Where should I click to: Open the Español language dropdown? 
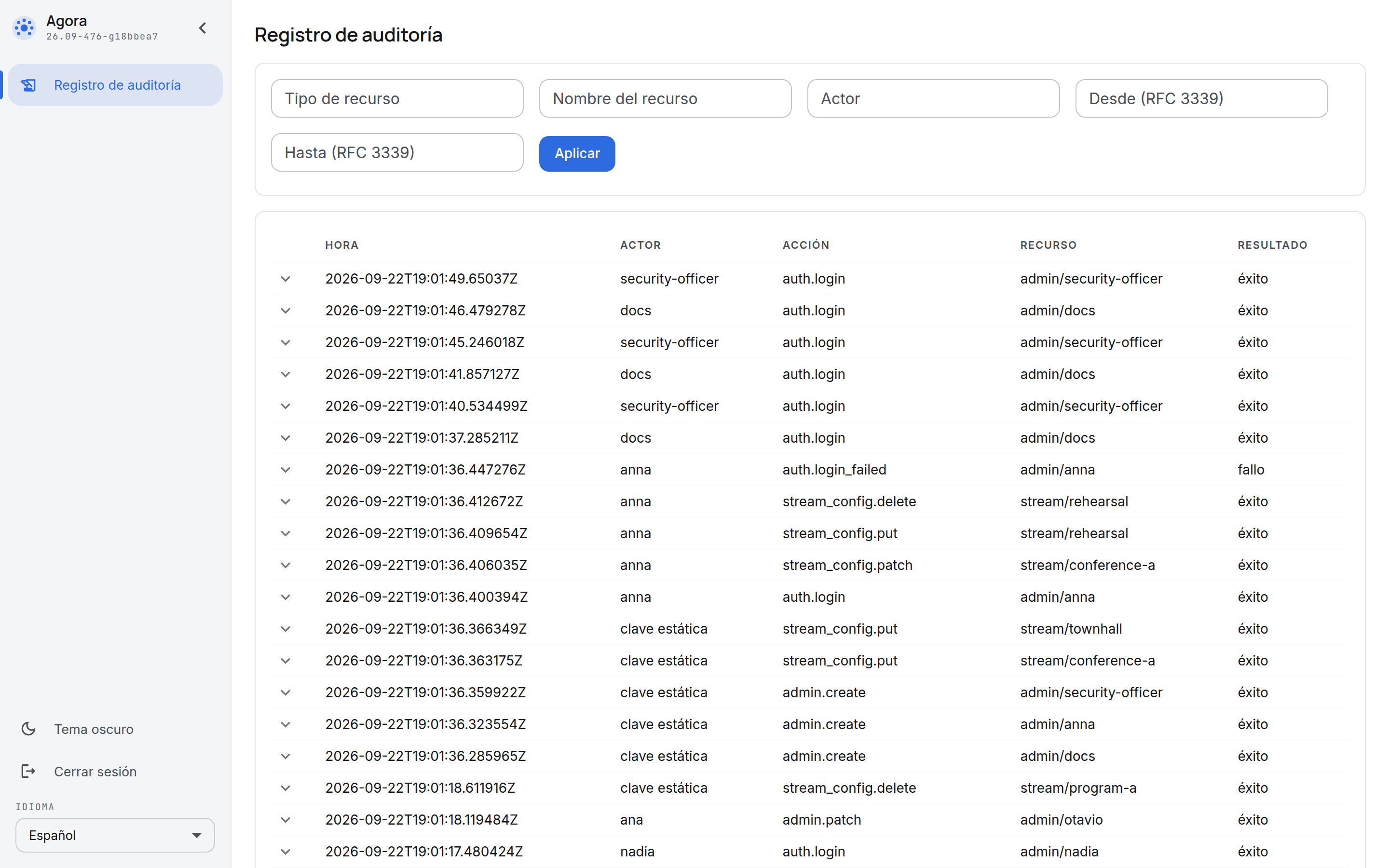115,835
